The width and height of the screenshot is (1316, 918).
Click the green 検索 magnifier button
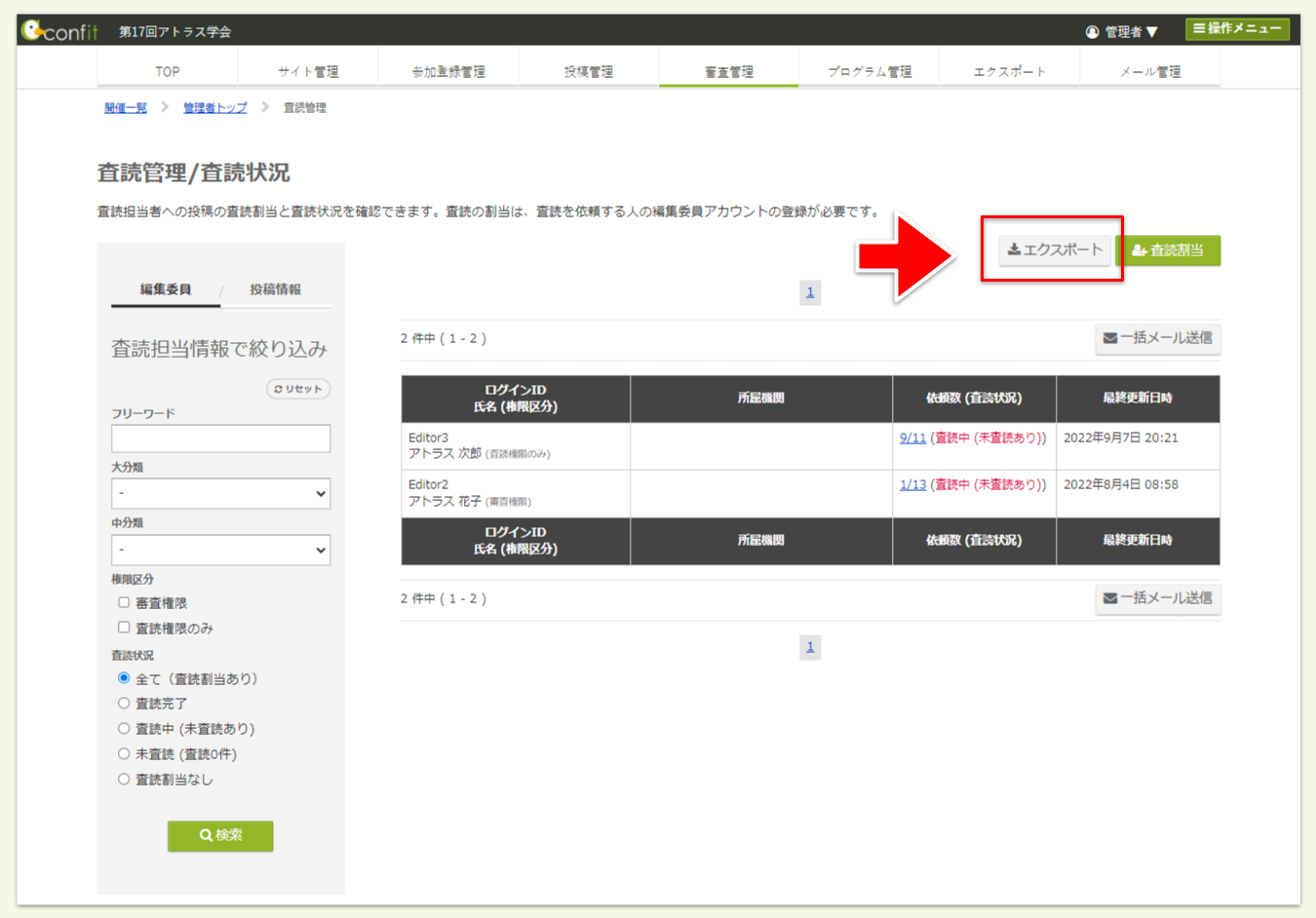tap(220, 835)
